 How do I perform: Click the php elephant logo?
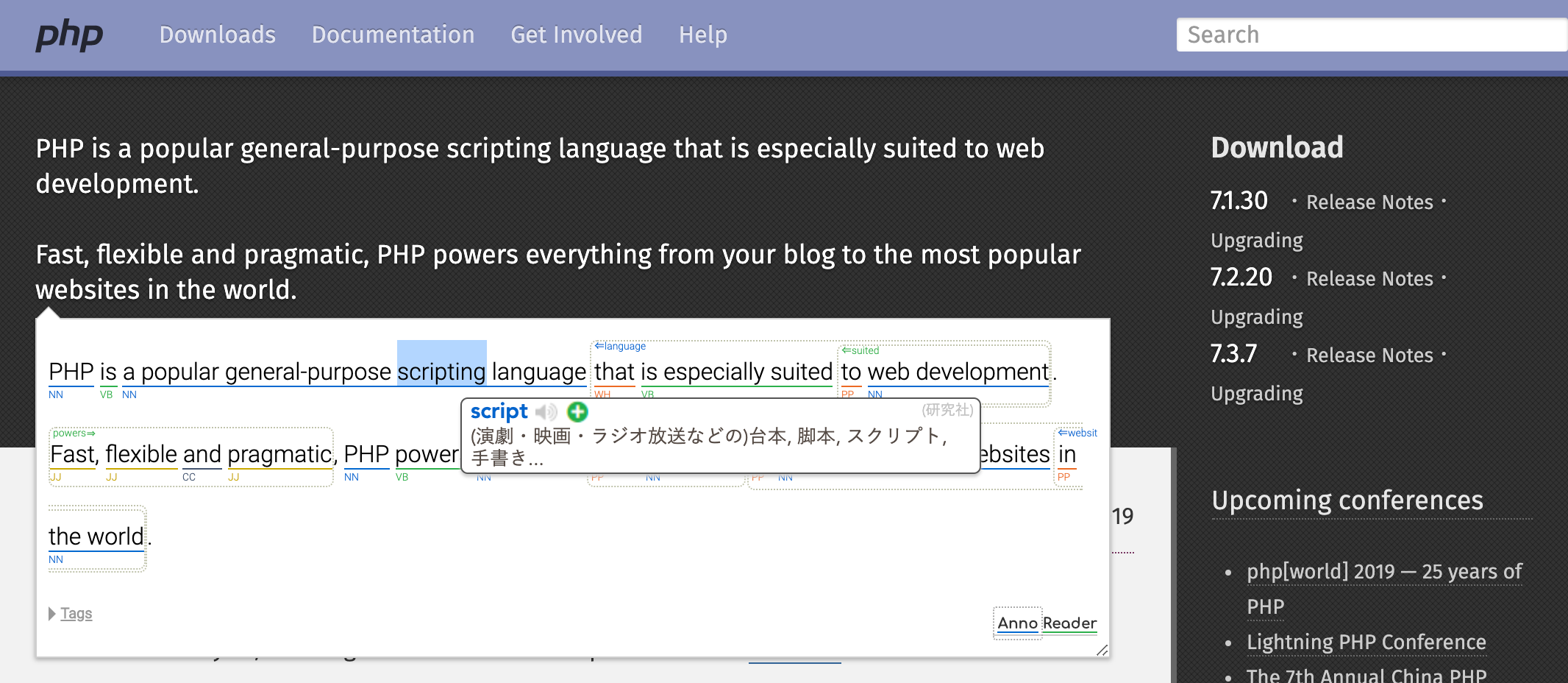[69, 35]
